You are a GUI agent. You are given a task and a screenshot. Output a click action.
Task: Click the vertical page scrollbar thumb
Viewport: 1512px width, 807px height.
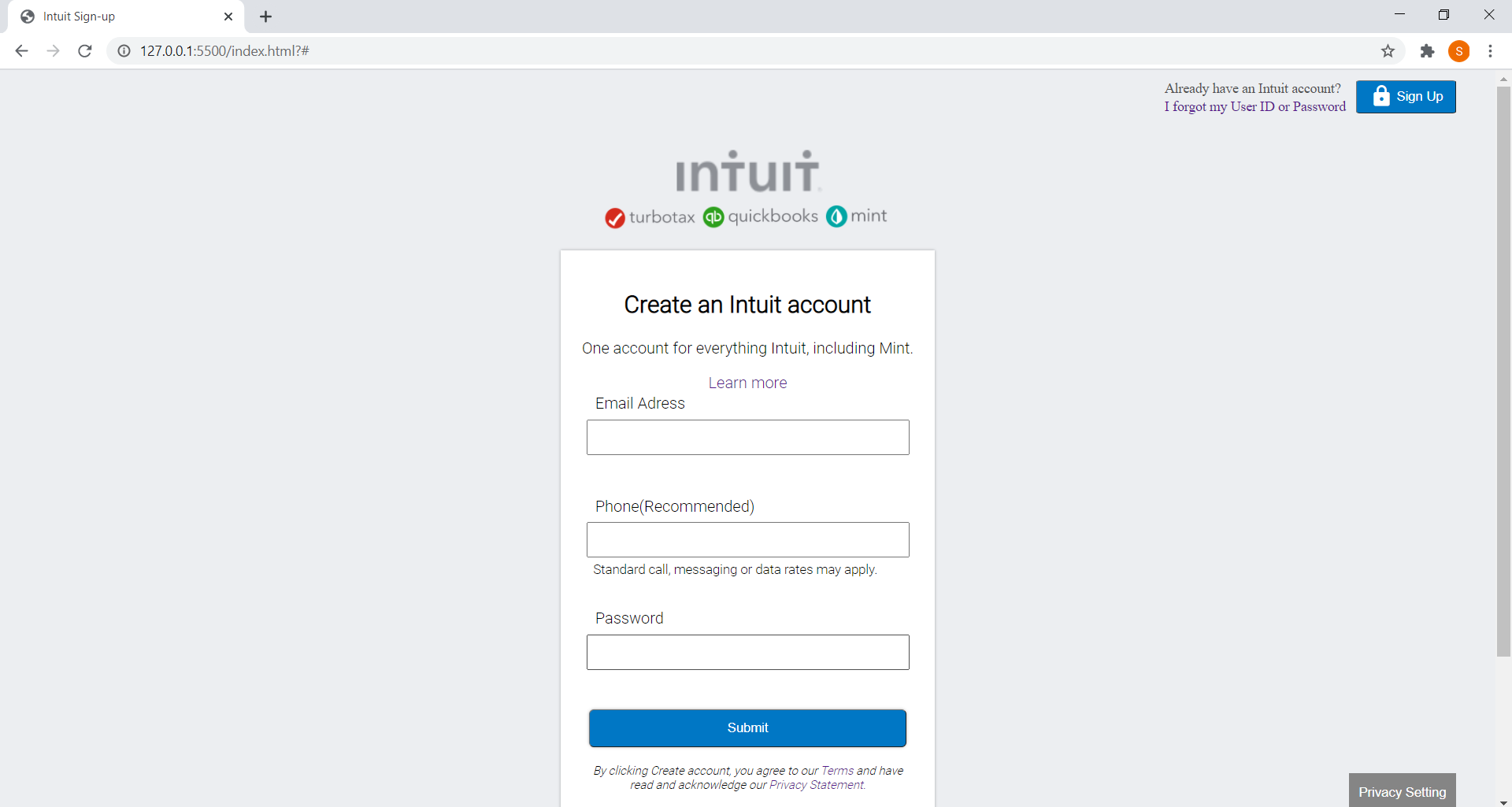pyautogui.click(x=1503, y=371)
